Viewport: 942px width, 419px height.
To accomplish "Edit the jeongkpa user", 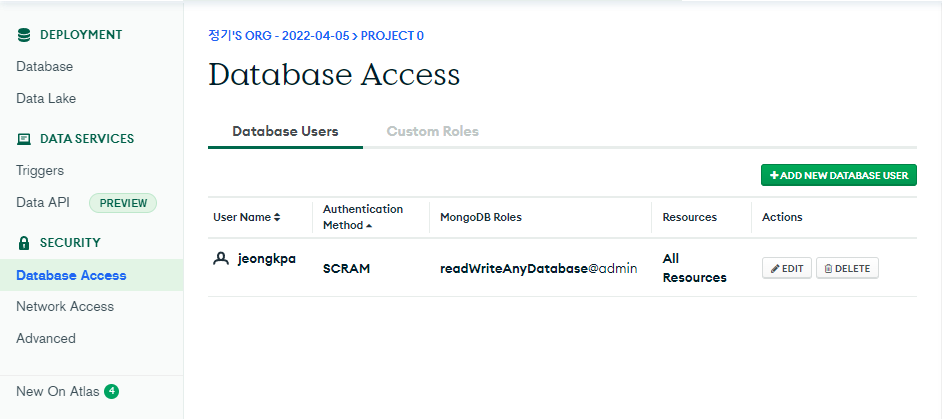I will [787, 269].
